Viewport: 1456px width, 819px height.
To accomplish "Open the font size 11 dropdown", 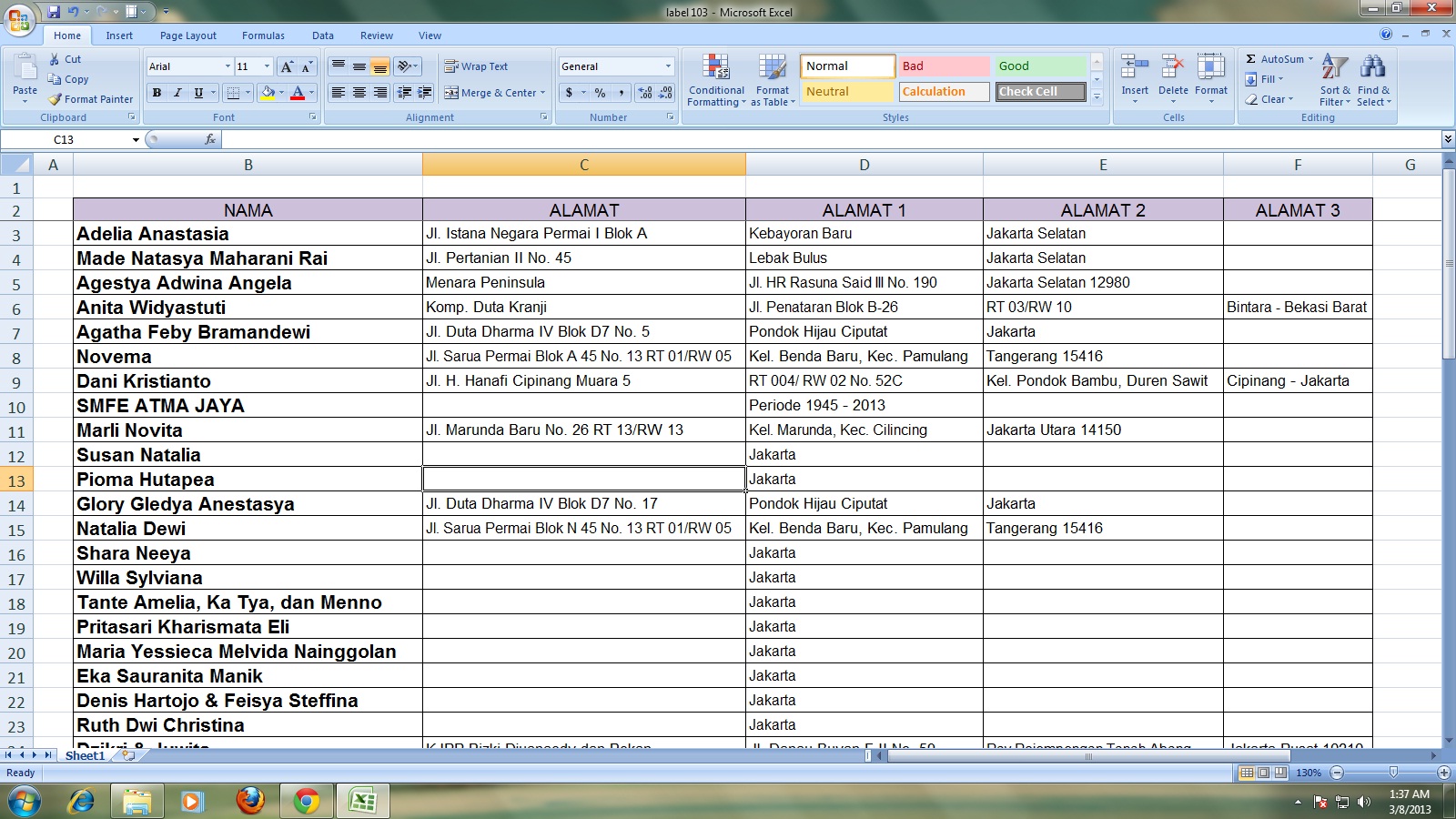I will click(x=267, y=66).
